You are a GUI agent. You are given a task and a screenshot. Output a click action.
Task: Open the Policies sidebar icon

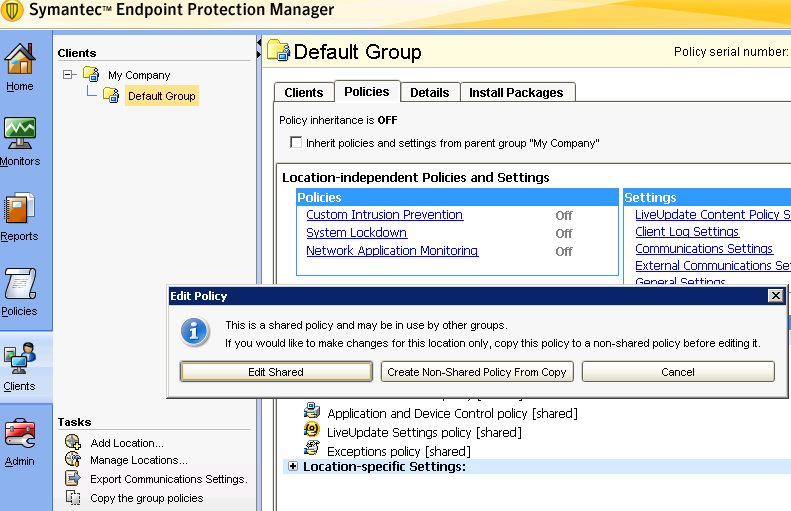tap(20, 283)
